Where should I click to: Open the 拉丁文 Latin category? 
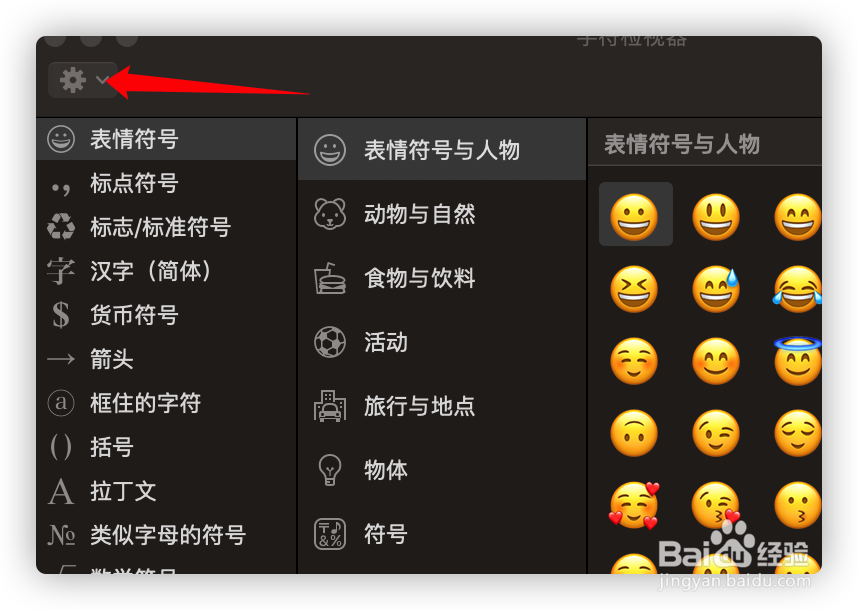point(166,491)
